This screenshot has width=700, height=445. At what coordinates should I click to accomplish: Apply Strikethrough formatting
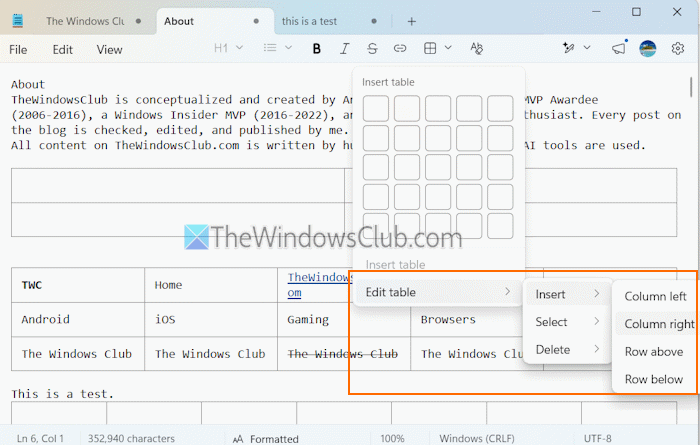click(372, 48)
